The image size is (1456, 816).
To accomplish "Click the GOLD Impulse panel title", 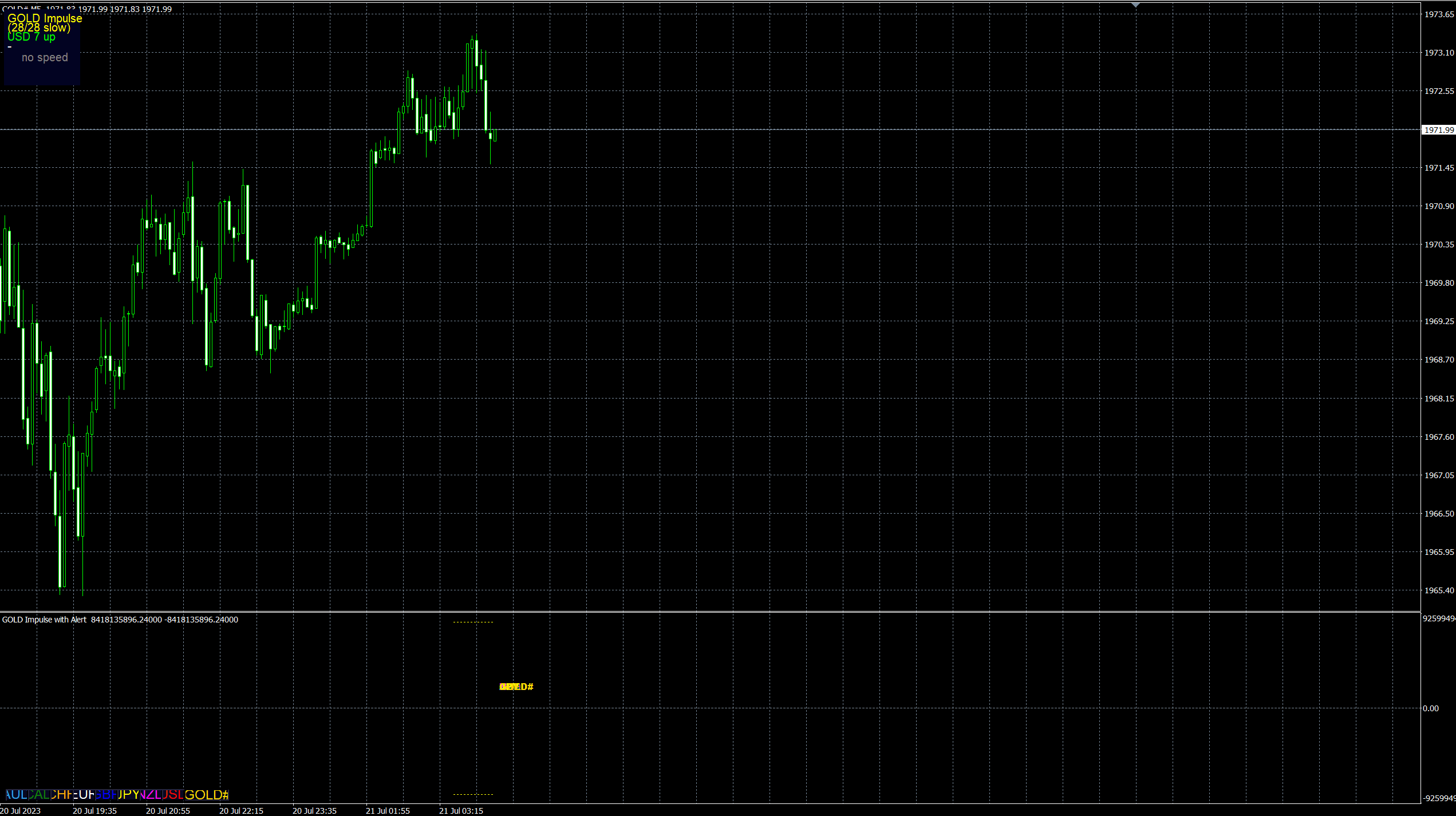I will pyautogui.click(x=45, y=18).
